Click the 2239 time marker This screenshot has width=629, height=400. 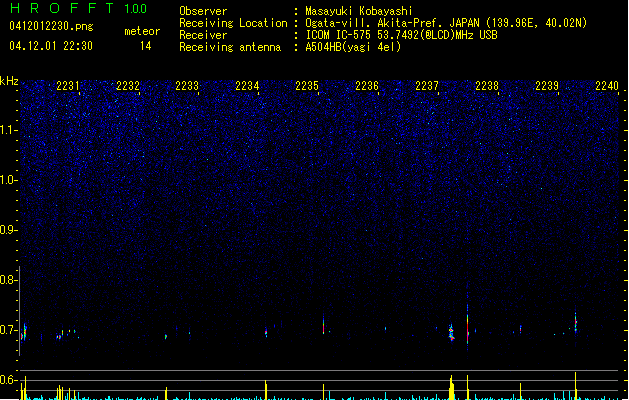(x=547, y=86)
